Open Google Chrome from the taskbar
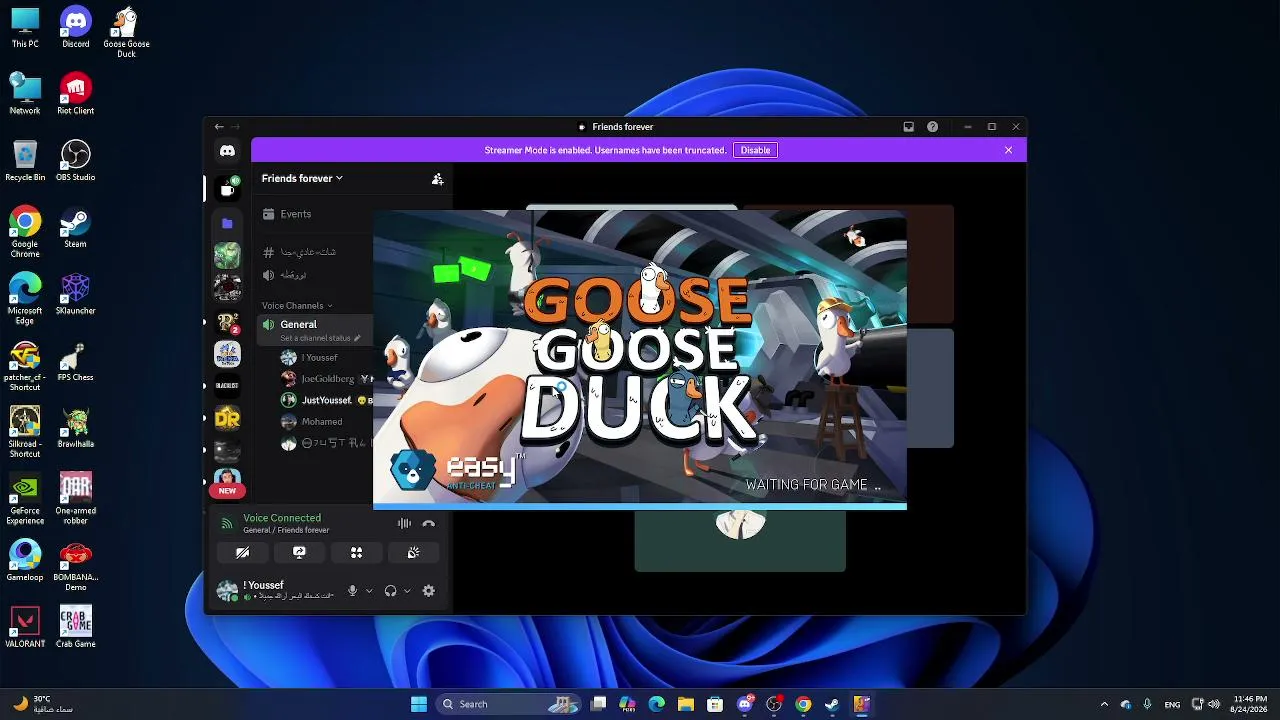The width and height of the screenshot is (1280, 720). tap(802, 704)
